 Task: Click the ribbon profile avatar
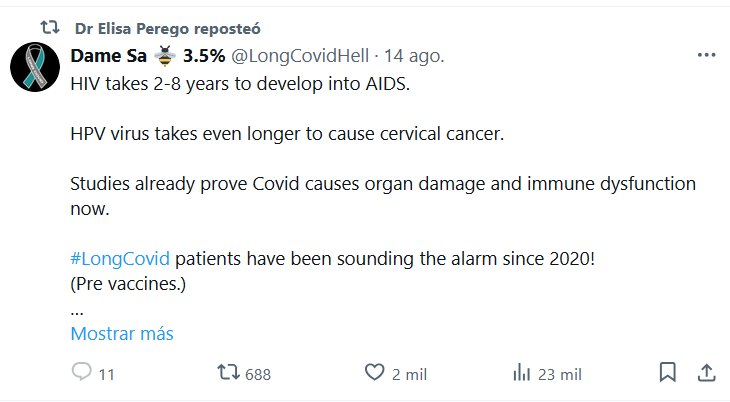[38, 68]
